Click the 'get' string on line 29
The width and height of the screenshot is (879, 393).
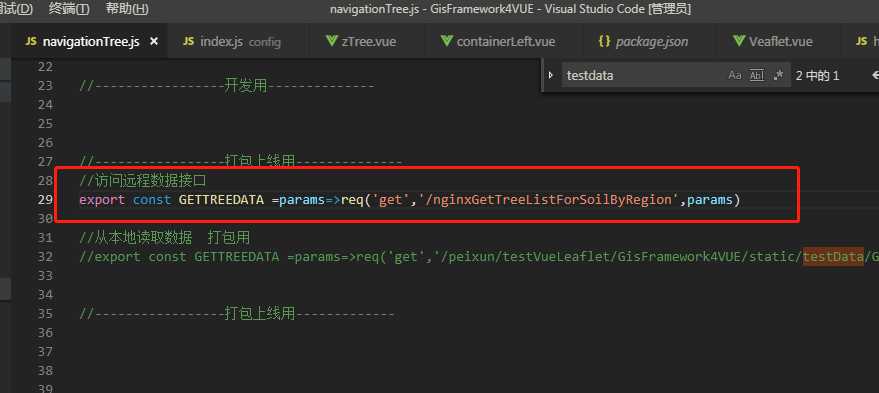(x=391, y=200)
